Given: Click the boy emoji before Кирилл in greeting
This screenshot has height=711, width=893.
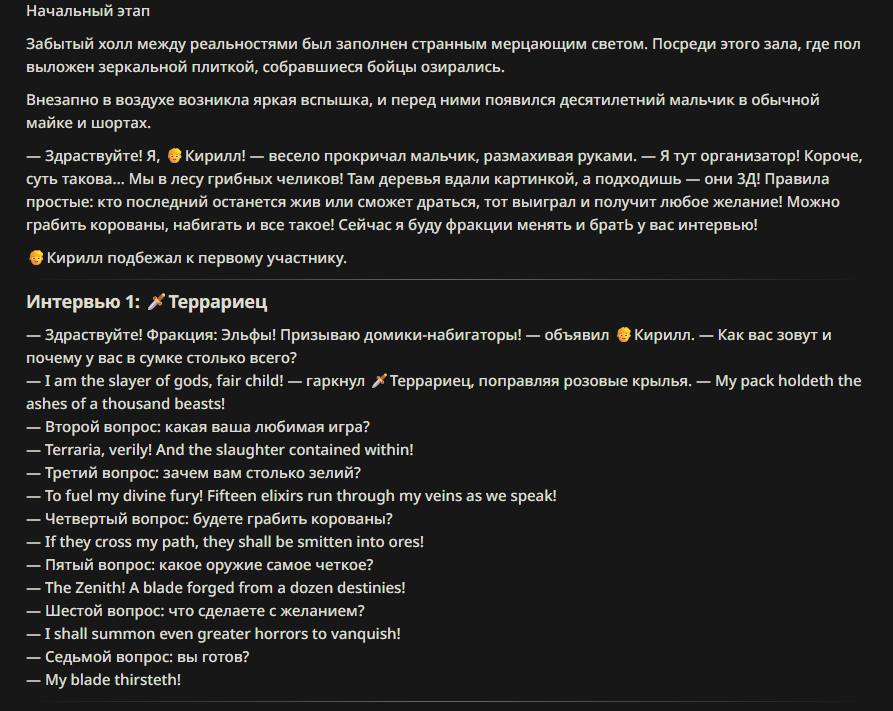Looking at the screenshot, I should tap(174, 156).
